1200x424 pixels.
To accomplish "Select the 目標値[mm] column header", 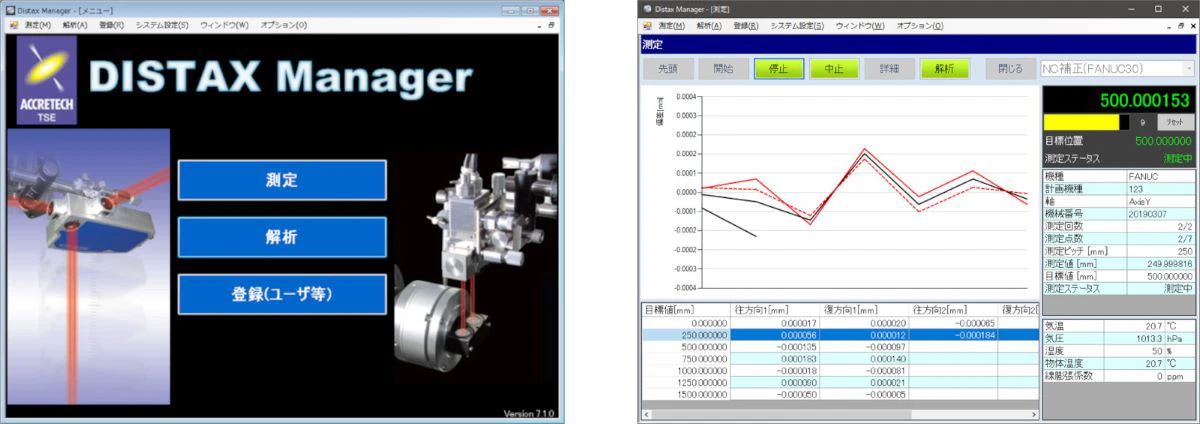I will [686, 309].
